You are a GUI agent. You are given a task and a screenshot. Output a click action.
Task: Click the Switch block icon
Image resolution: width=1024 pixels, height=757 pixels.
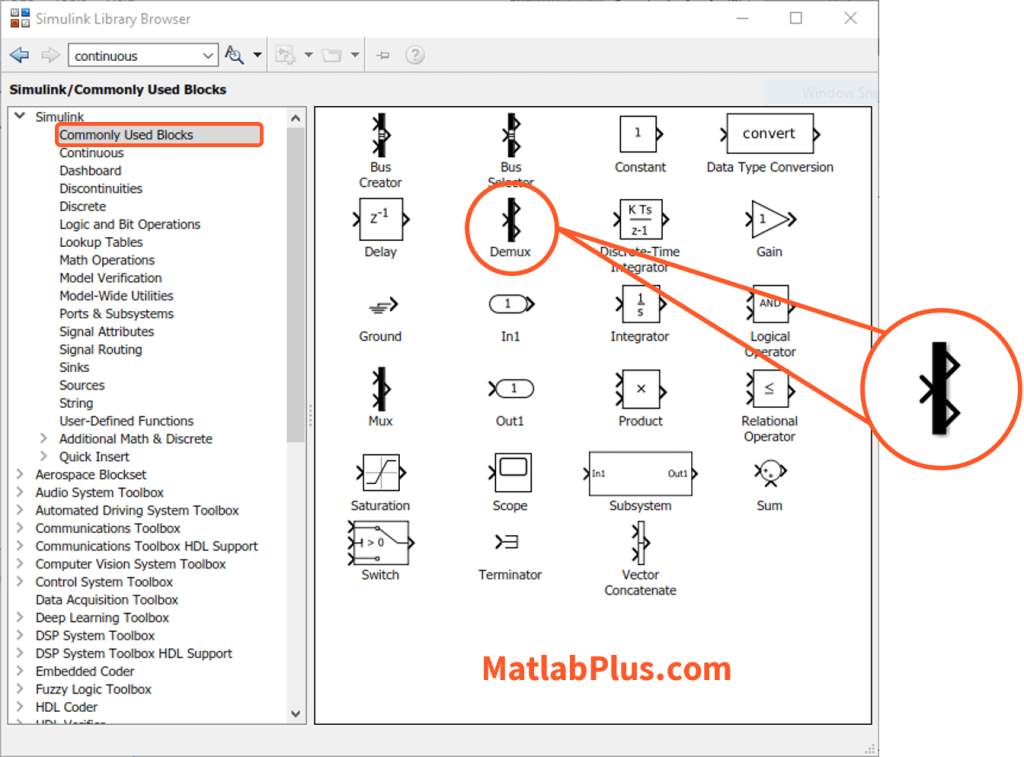click(x=380, y=543)
